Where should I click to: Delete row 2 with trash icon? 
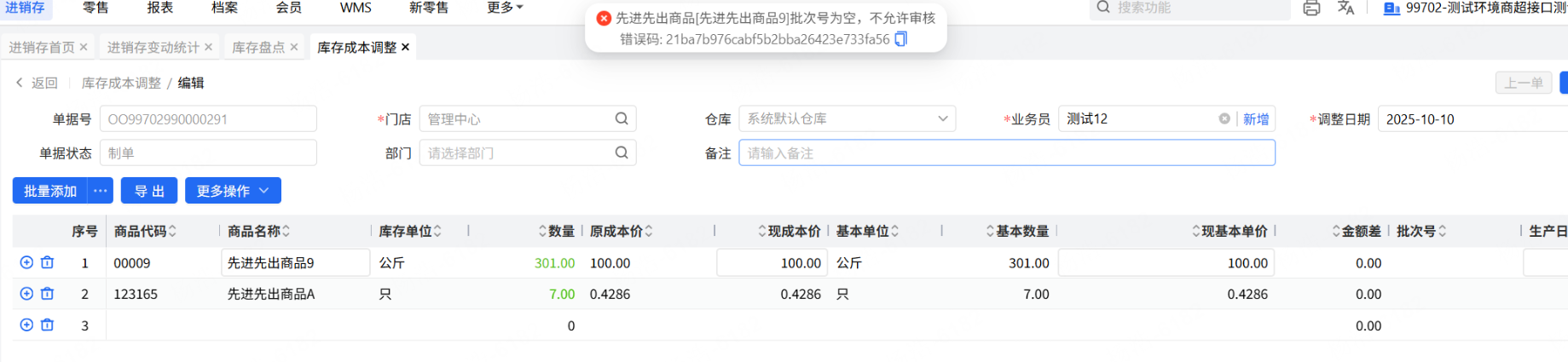[x=48, y=294]
